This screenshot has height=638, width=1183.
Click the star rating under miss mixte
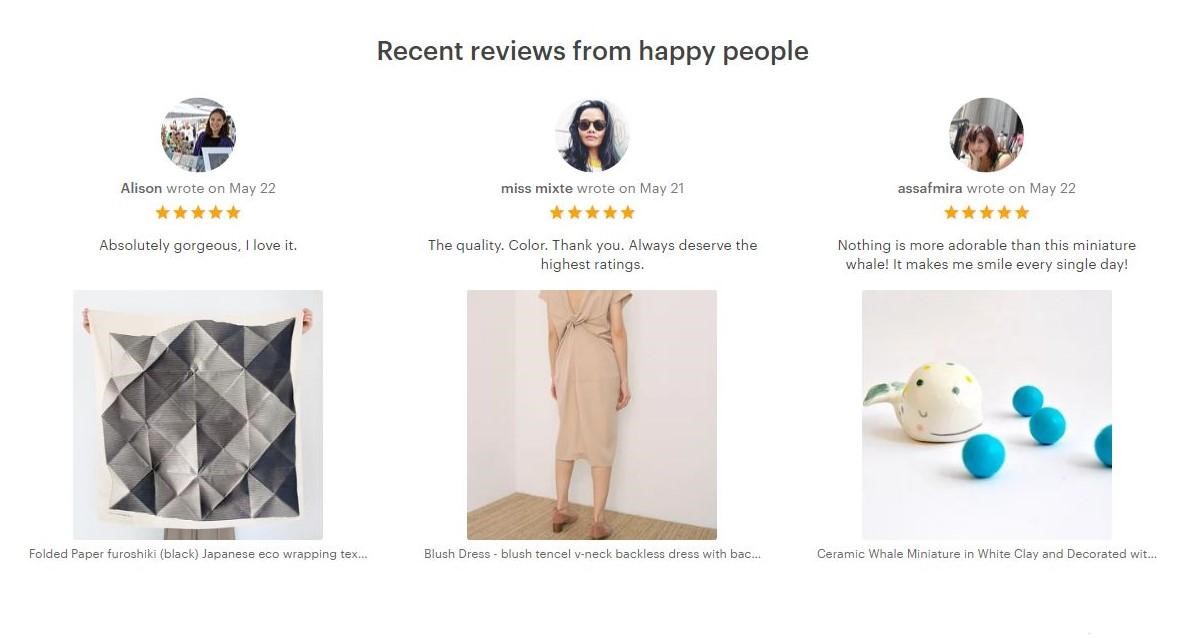[x=592, y=213]
